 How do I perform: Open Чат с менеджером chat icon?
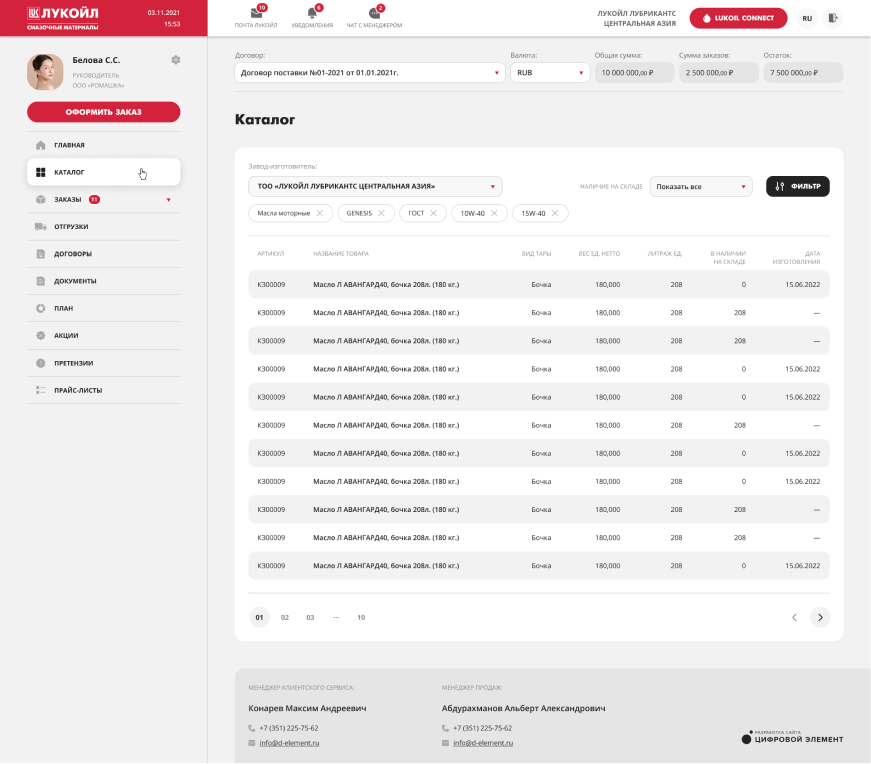(374, 14)
